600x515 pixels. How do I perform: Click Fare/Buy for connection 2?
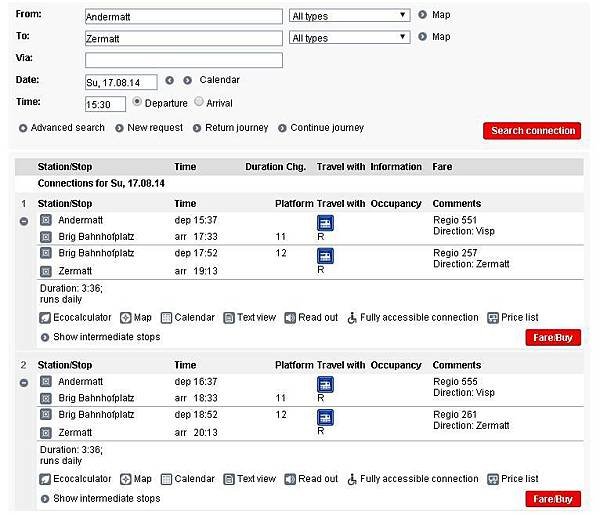(x=553, y=499)
